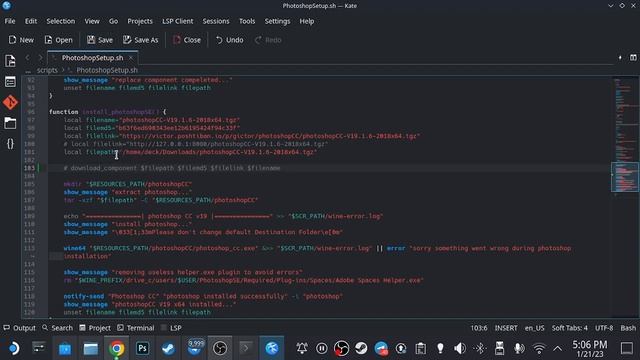Open the application launcher on the taskbar
This screenshot has height=360, width=640.
[13, 348]
